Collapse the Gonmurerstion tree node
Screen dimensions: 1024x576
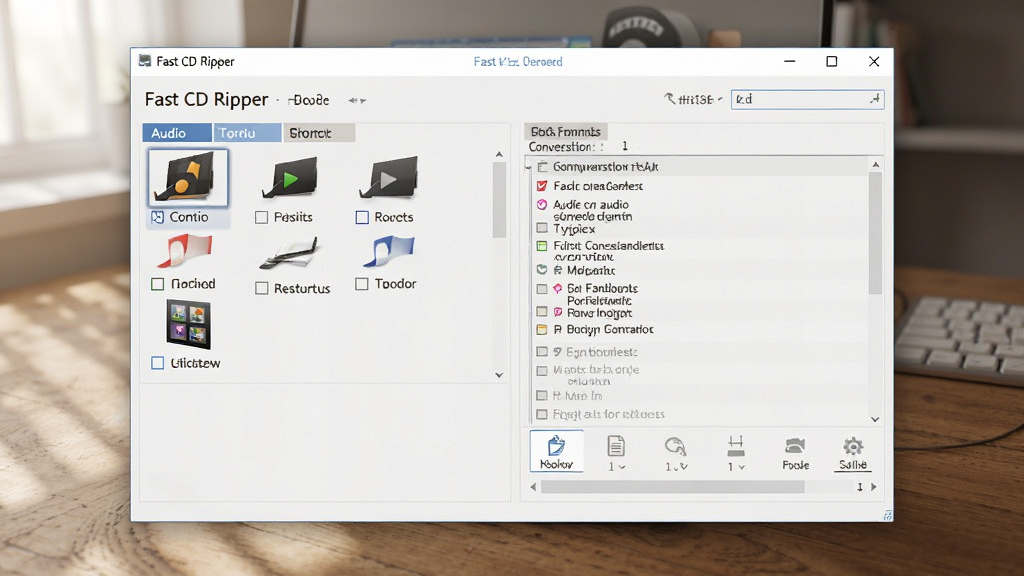[x=529, y=168]
